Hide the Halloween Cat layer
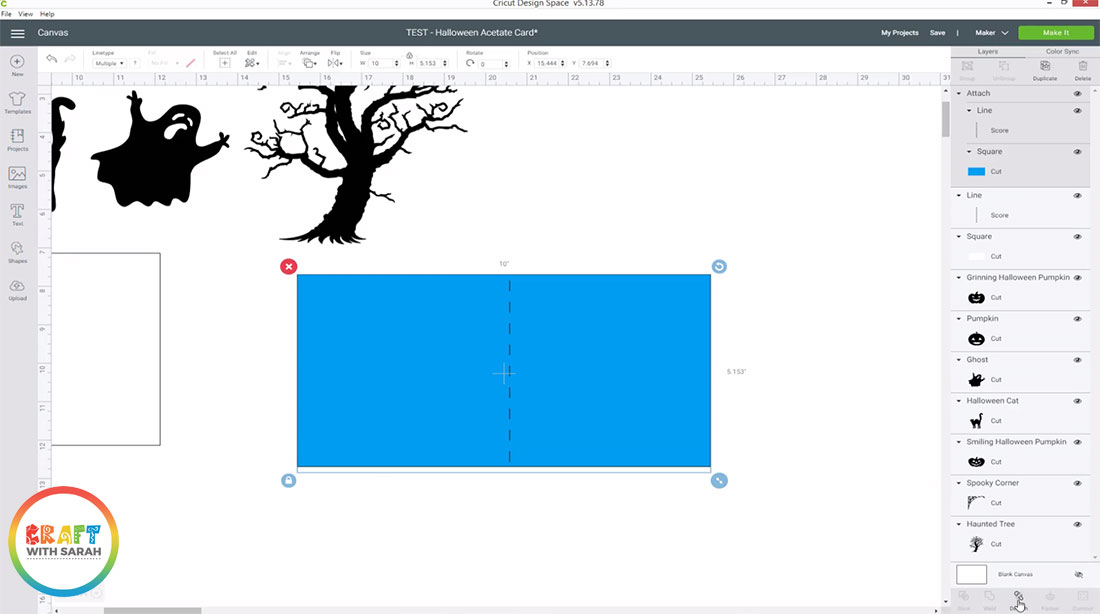 pos(1078,401)
